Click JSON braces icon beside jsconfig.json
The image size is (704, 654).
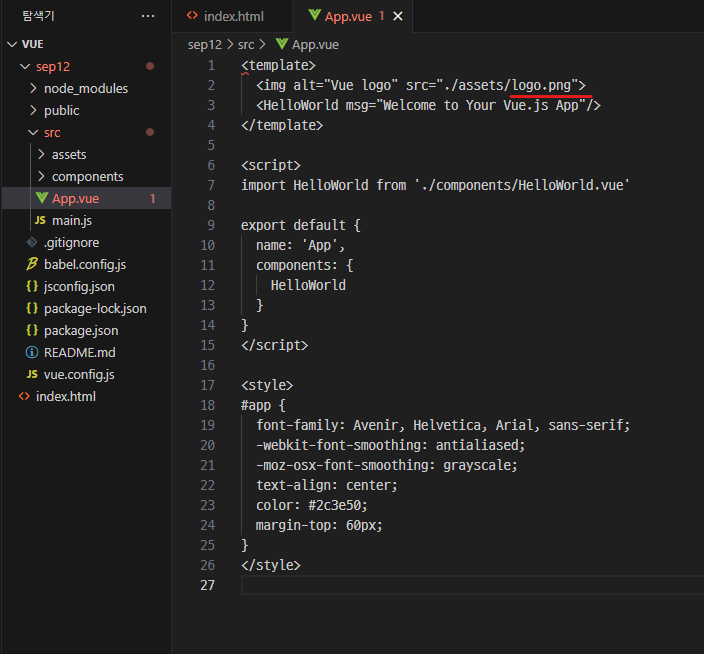click(32, 286)
